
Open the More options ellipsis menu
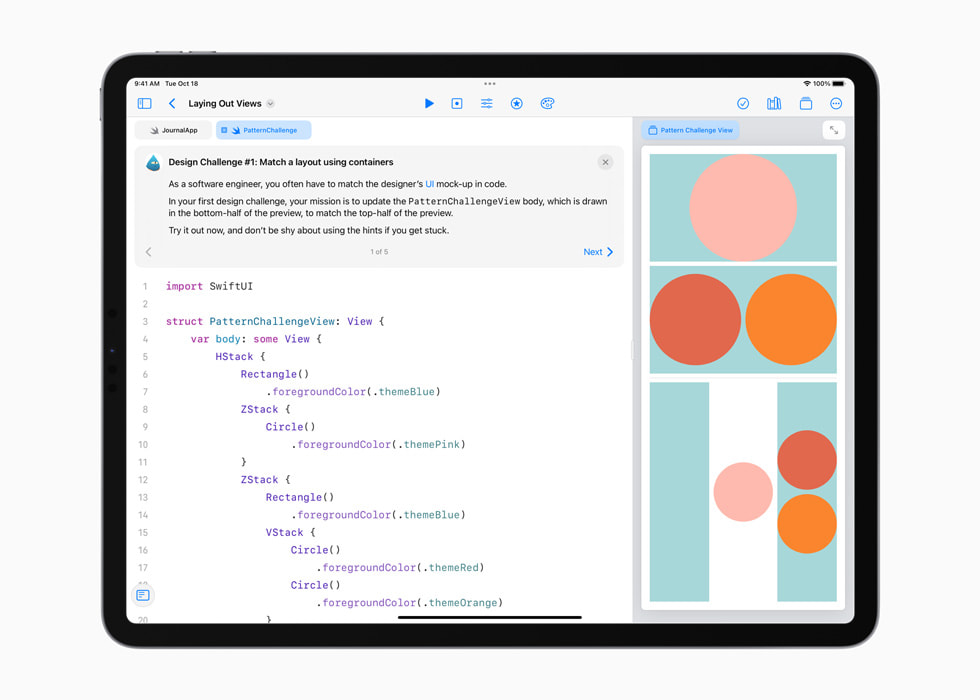click(x=836, y=103)
